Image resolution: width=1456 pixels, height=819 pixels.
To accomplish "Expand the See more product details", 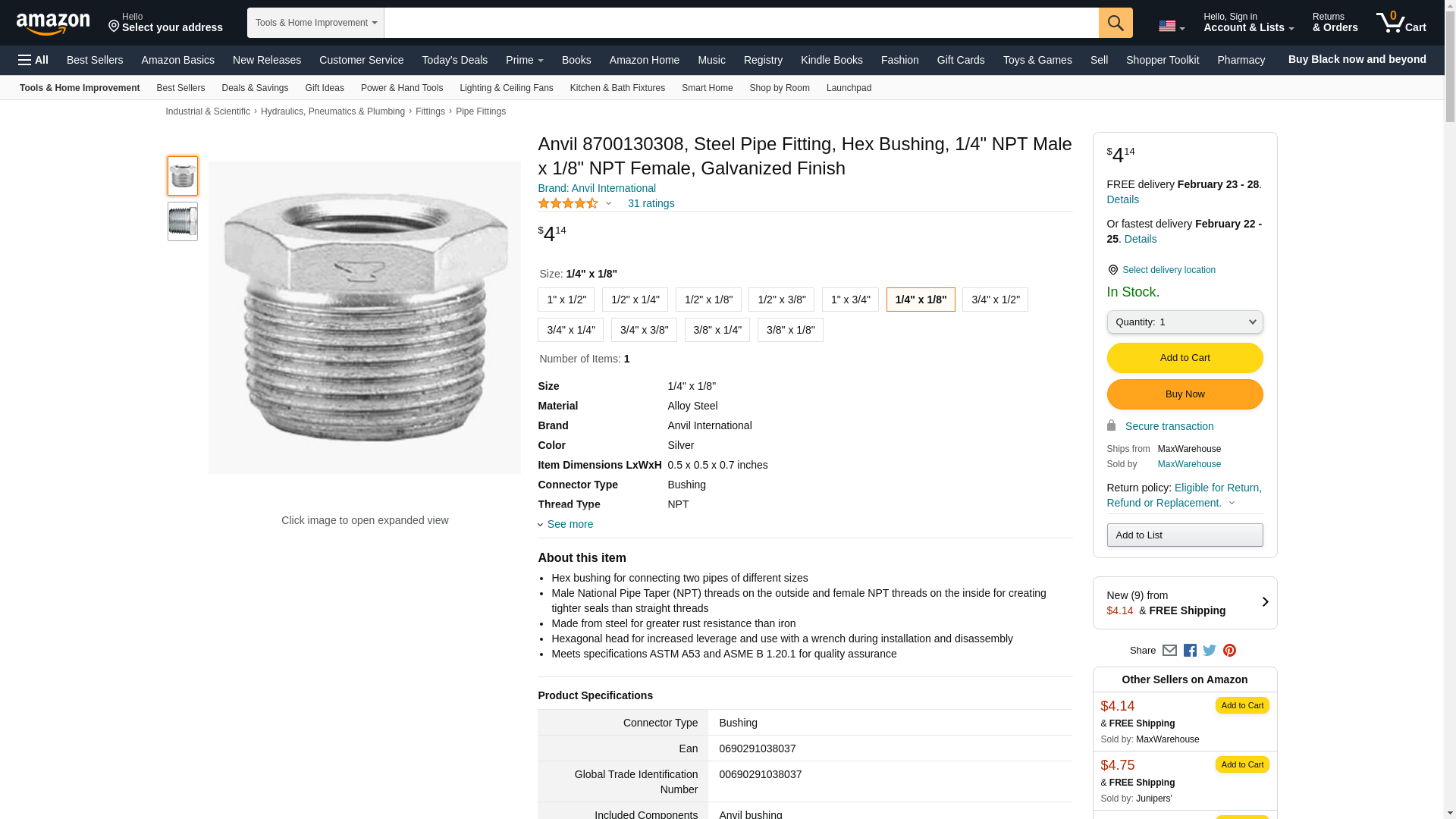I will pyautogui.click(x=570, y=524).
